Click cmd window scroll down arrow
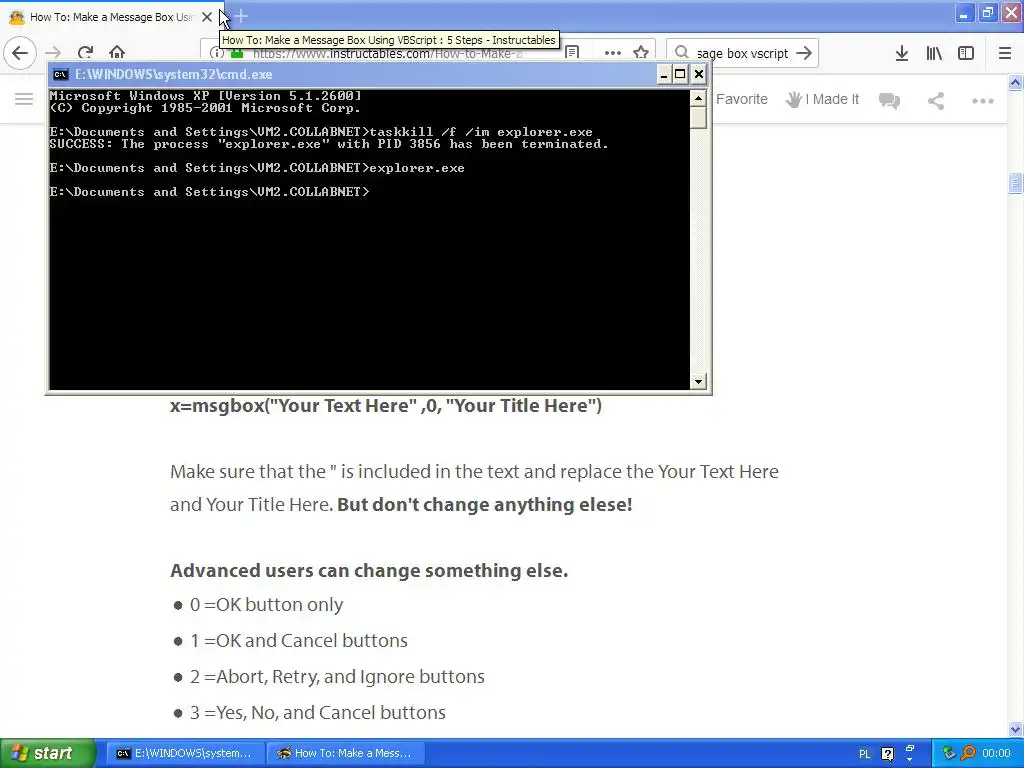Screen dimensions: 1024x768 pyautogui.click(x=698, y=381)
